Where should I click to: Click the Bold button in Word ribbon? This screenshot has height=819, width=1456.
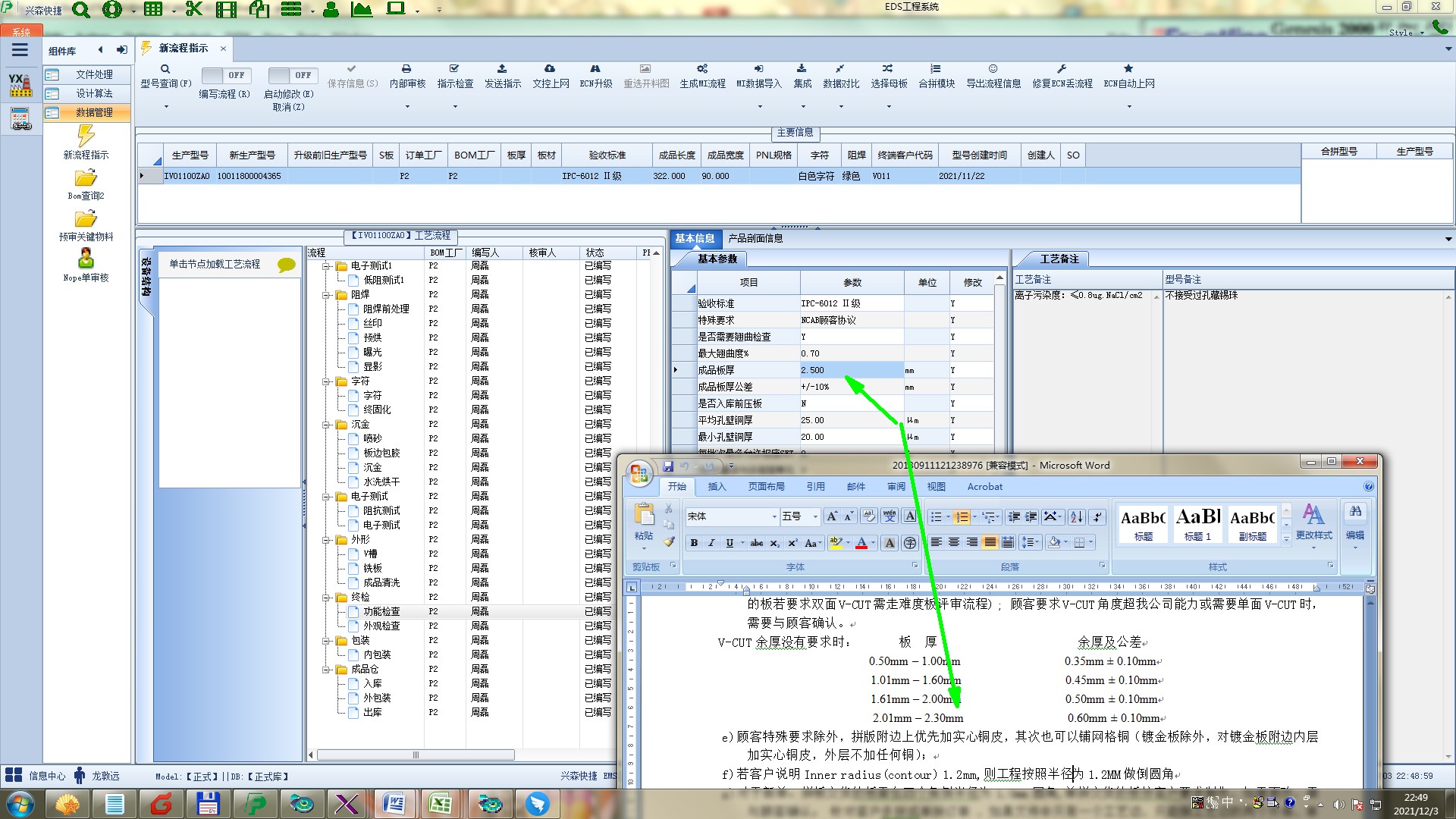click(694, 543)
